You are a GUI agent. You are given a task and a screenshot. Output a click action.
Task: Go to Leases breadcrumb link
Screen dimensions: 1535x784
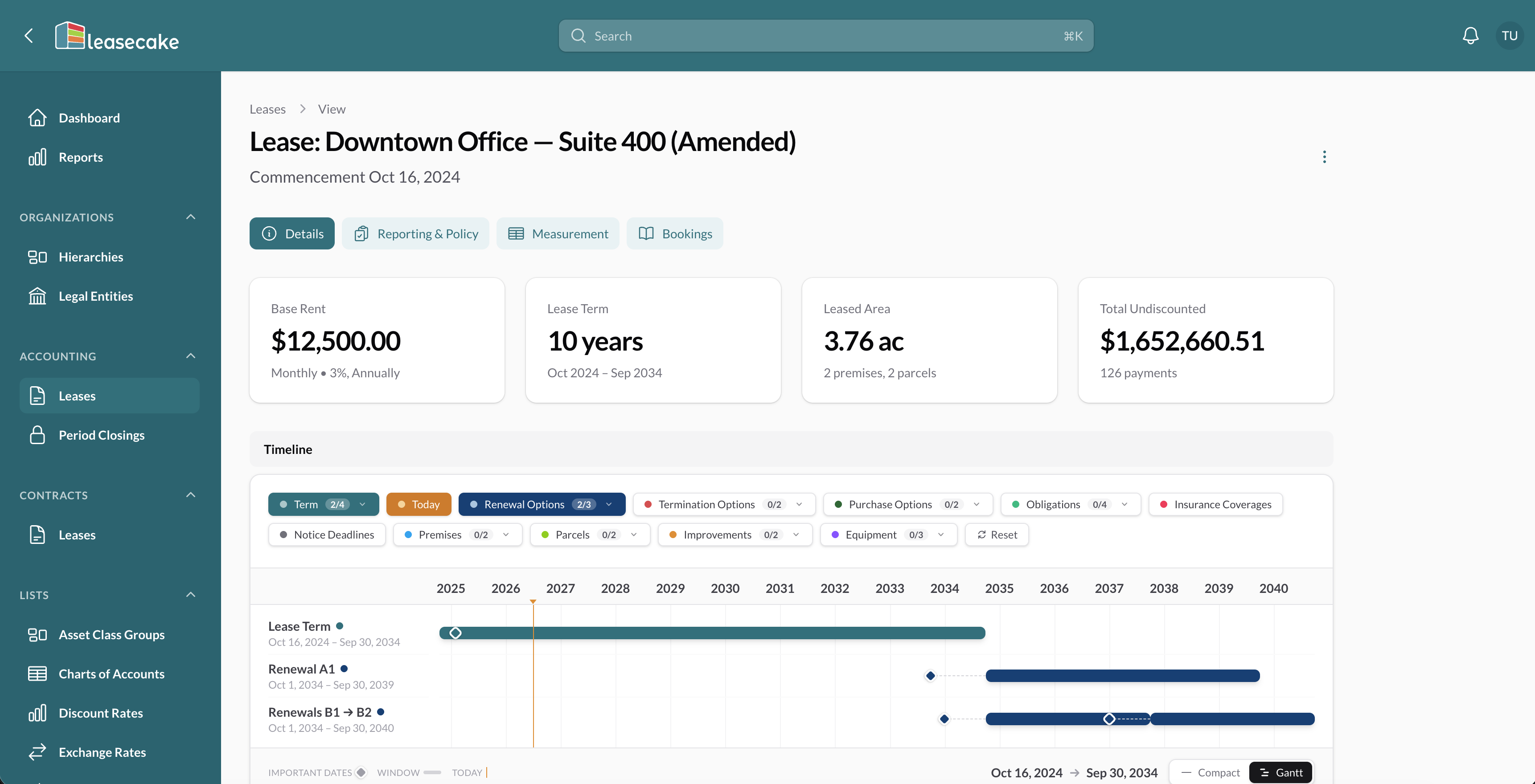click(267, 109)
